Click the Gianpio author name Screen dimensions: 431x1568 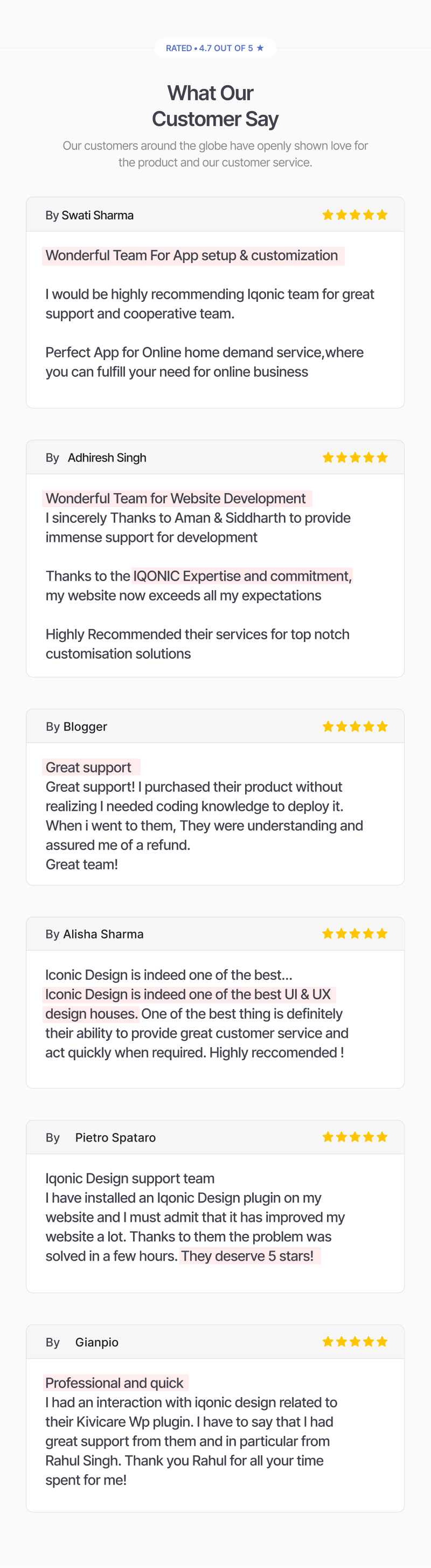point(97,1342)
